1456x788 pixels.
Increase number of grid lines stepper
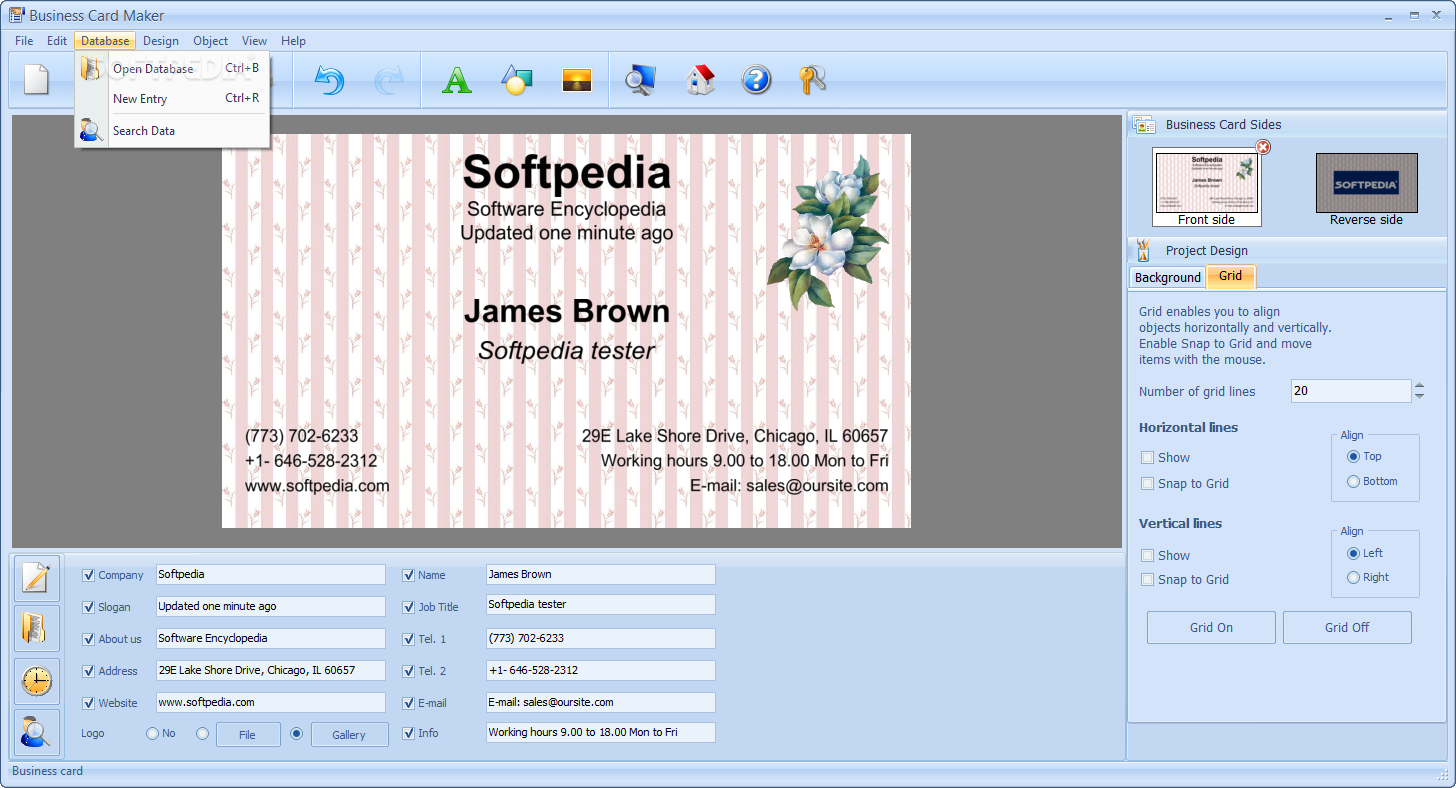pyautogui.click(x=1419, y=386)
